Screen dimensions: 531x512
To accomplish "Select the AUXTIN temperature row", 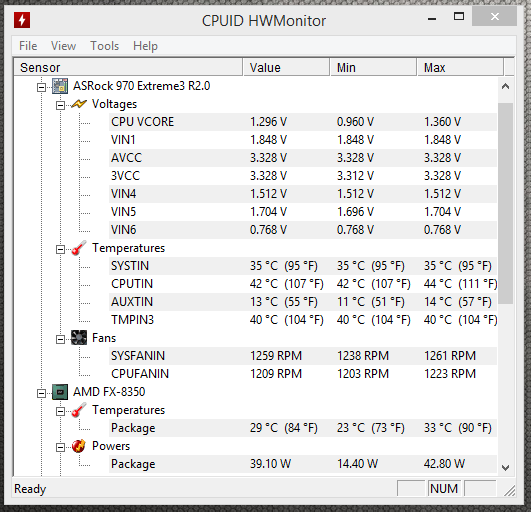I will (x=303, y=302).
